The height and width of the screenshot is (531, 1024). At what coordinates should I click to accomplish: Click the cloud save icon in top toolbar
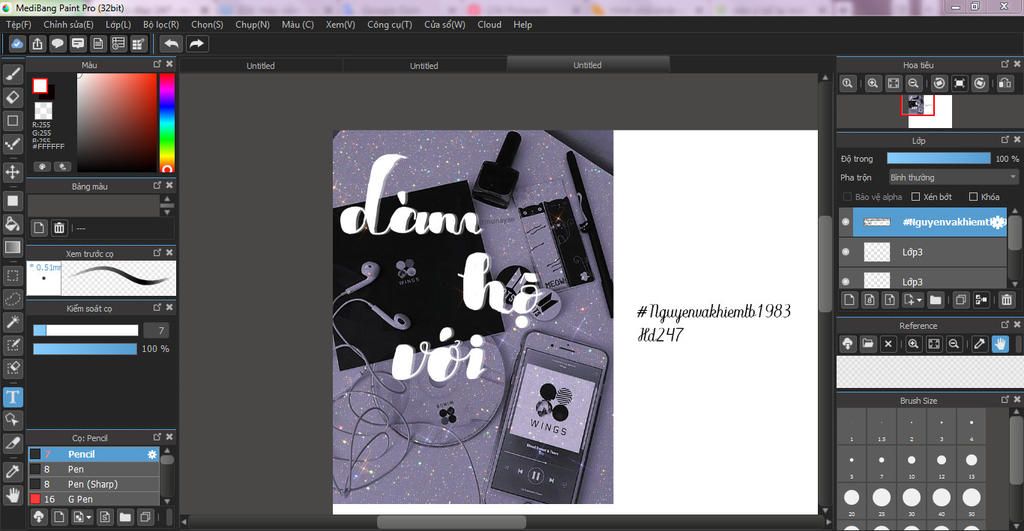(17, 44)
